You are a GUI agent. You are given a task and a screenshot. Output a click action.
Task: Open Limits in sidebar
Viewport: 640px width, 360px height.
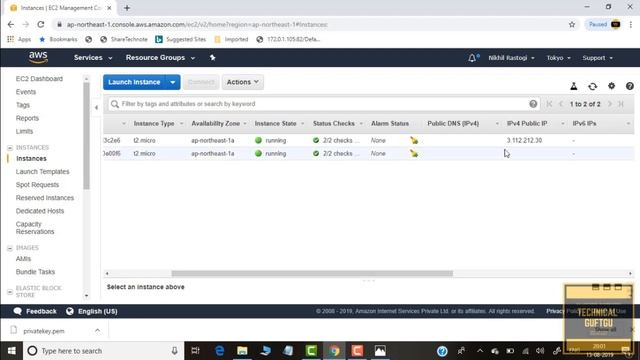pyautogui.click(x=24, y=131)
